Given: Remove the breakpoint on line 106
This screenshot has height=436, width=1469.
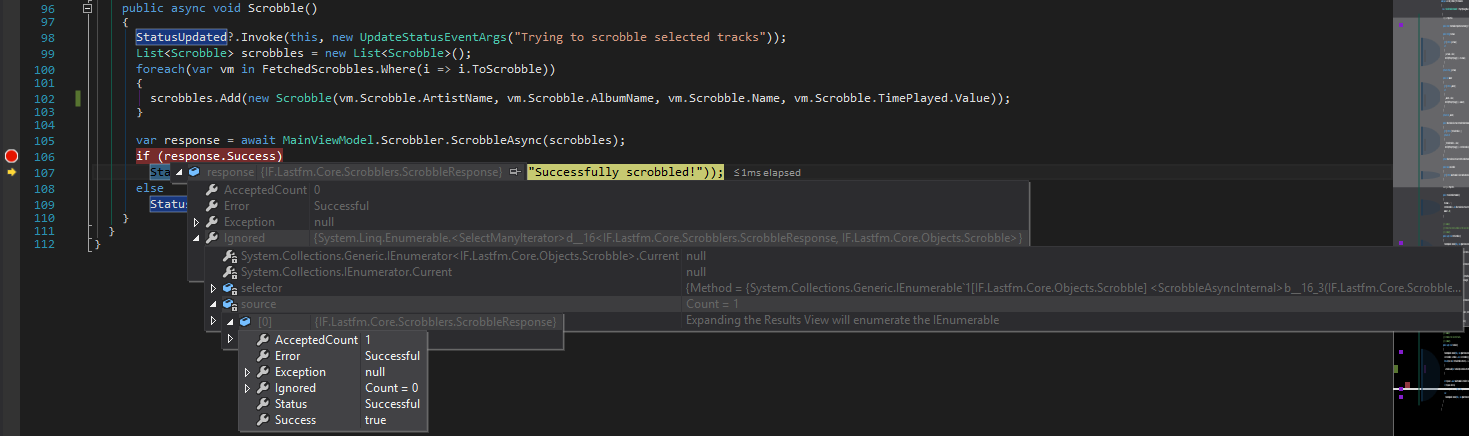Looking at the screenshot, I should (x=12, y=156).
